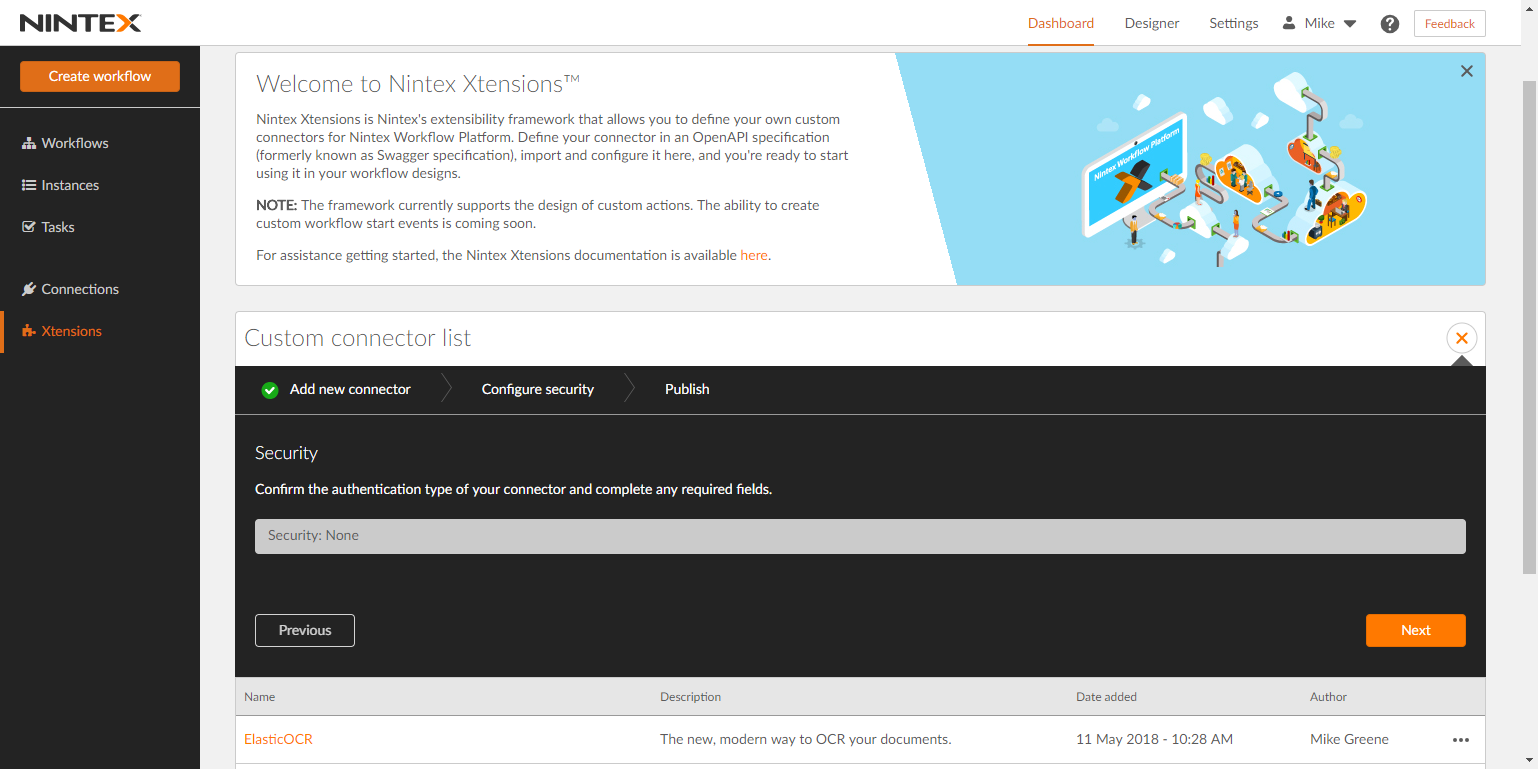The image size is (1538, 769).
Task: Open the ElasticOCR connector link
Action: (x=278, y=739)
